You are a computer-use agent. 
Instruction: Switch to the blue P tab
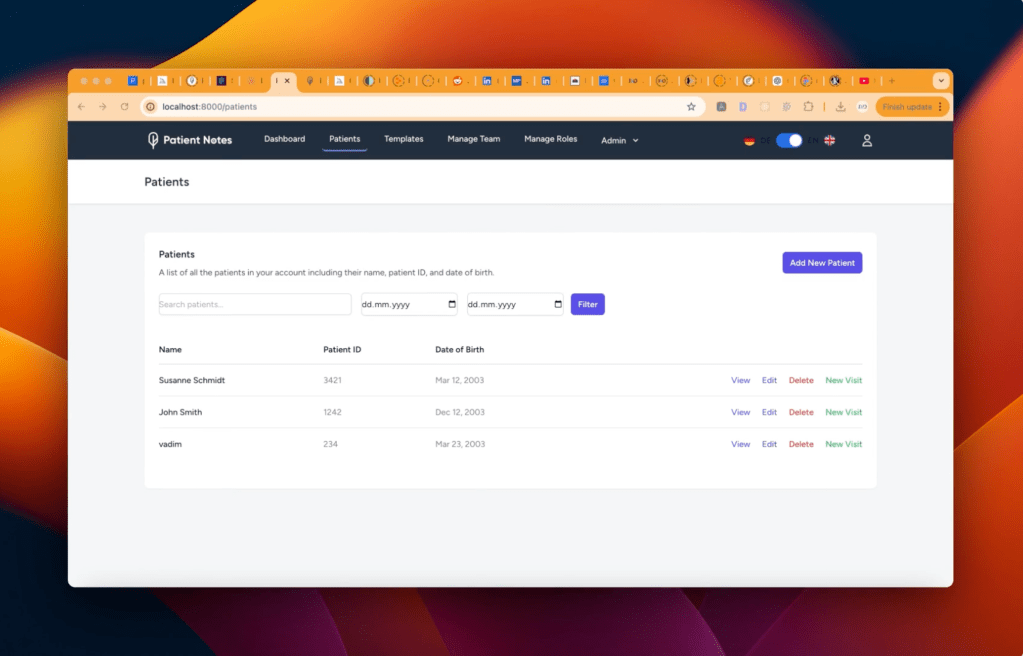(132, 81)
